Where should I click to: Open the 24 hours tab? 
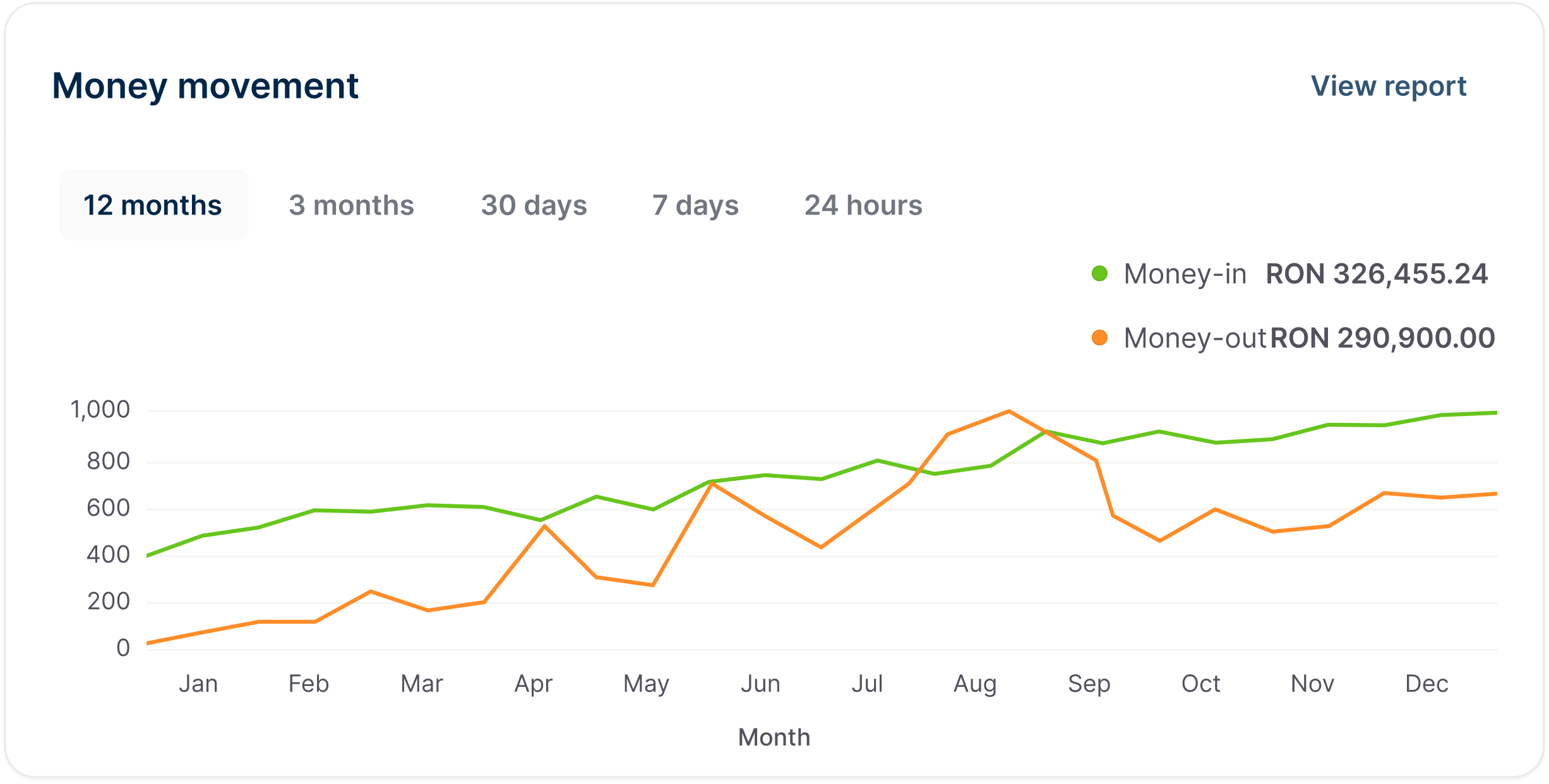[863, 205]
